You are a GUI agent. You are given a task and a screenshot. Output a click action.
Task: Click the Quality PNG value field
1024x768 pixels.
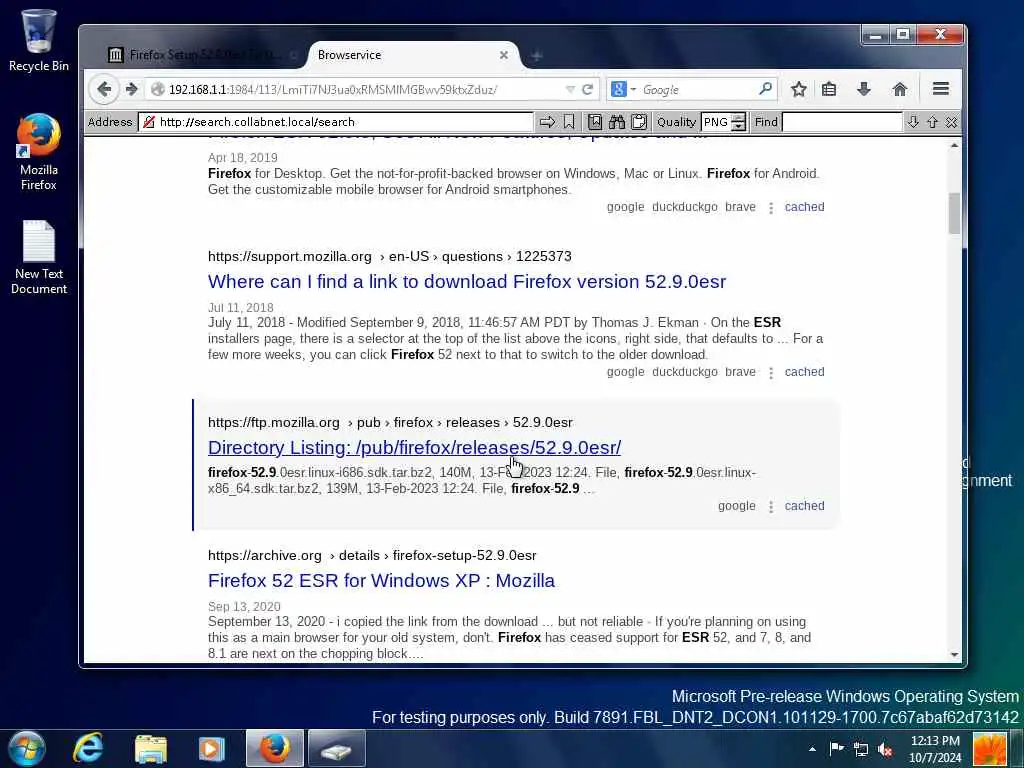(716, 122)
